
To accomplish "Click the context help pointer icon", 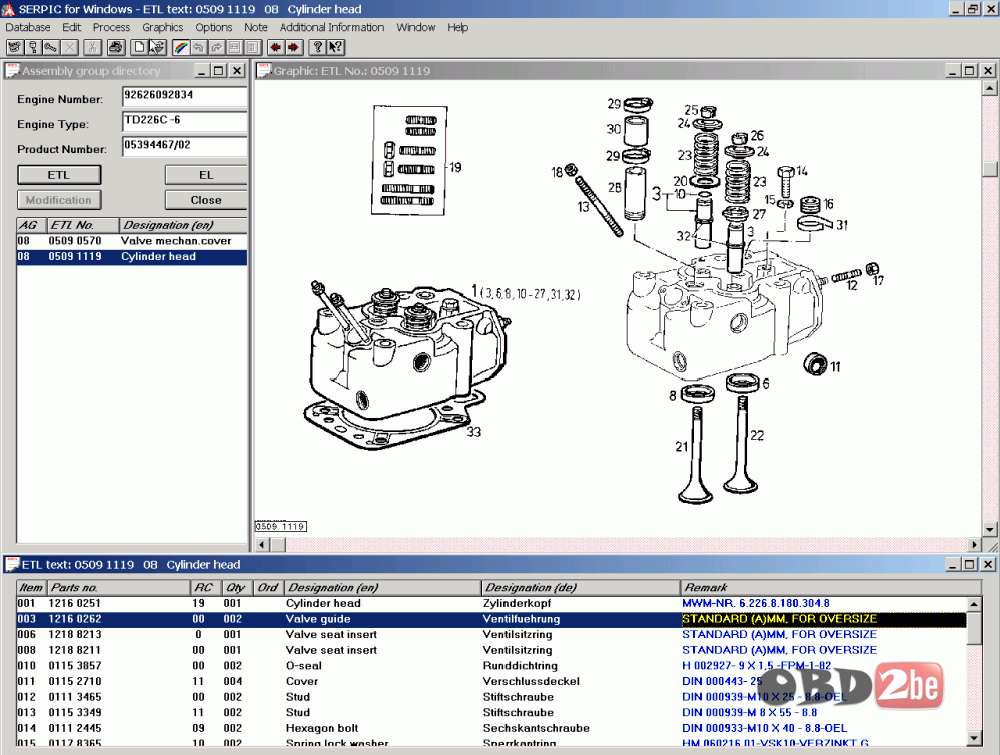I will [x=335, y=47].
